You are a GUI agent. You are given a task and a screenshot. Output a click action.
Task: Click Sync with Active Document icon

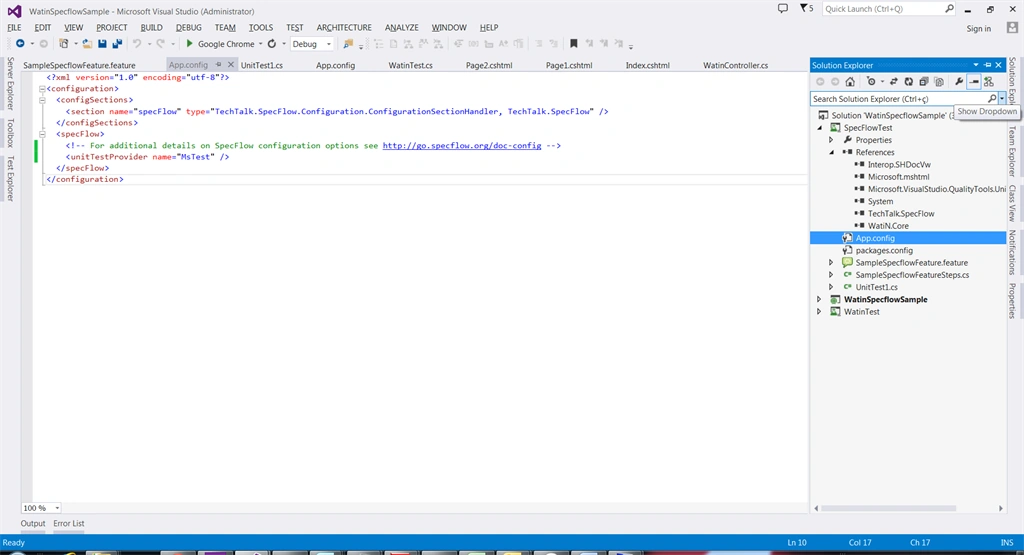pyautogui.click(x=893, y=82)
